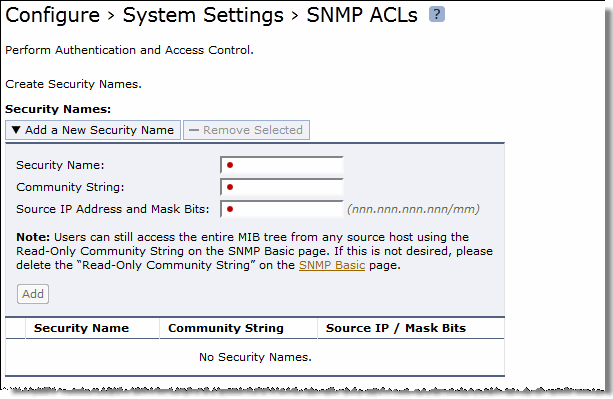Viewport: 613px width, 399px height.
Task: Click the Security Name: form label
Action: [60, 165]
